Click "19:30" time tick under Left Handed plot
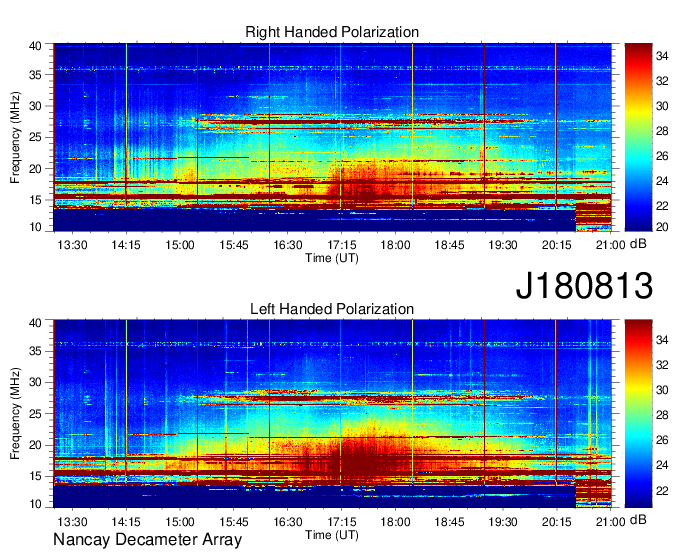 click(x=503, y=521)
